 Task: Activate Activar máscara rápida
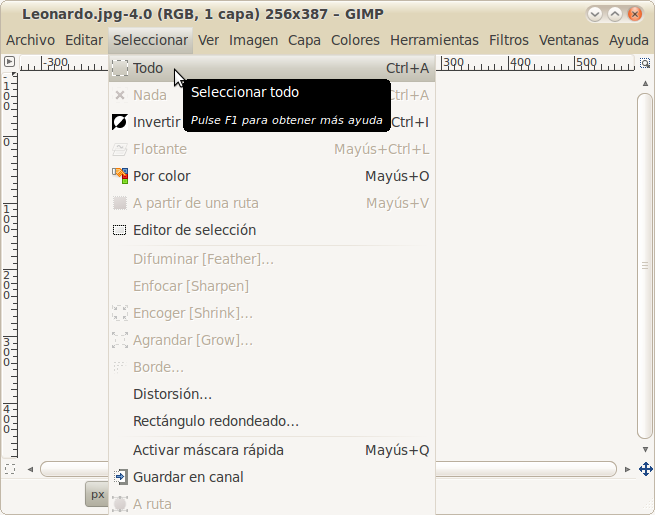pos(272,450)
